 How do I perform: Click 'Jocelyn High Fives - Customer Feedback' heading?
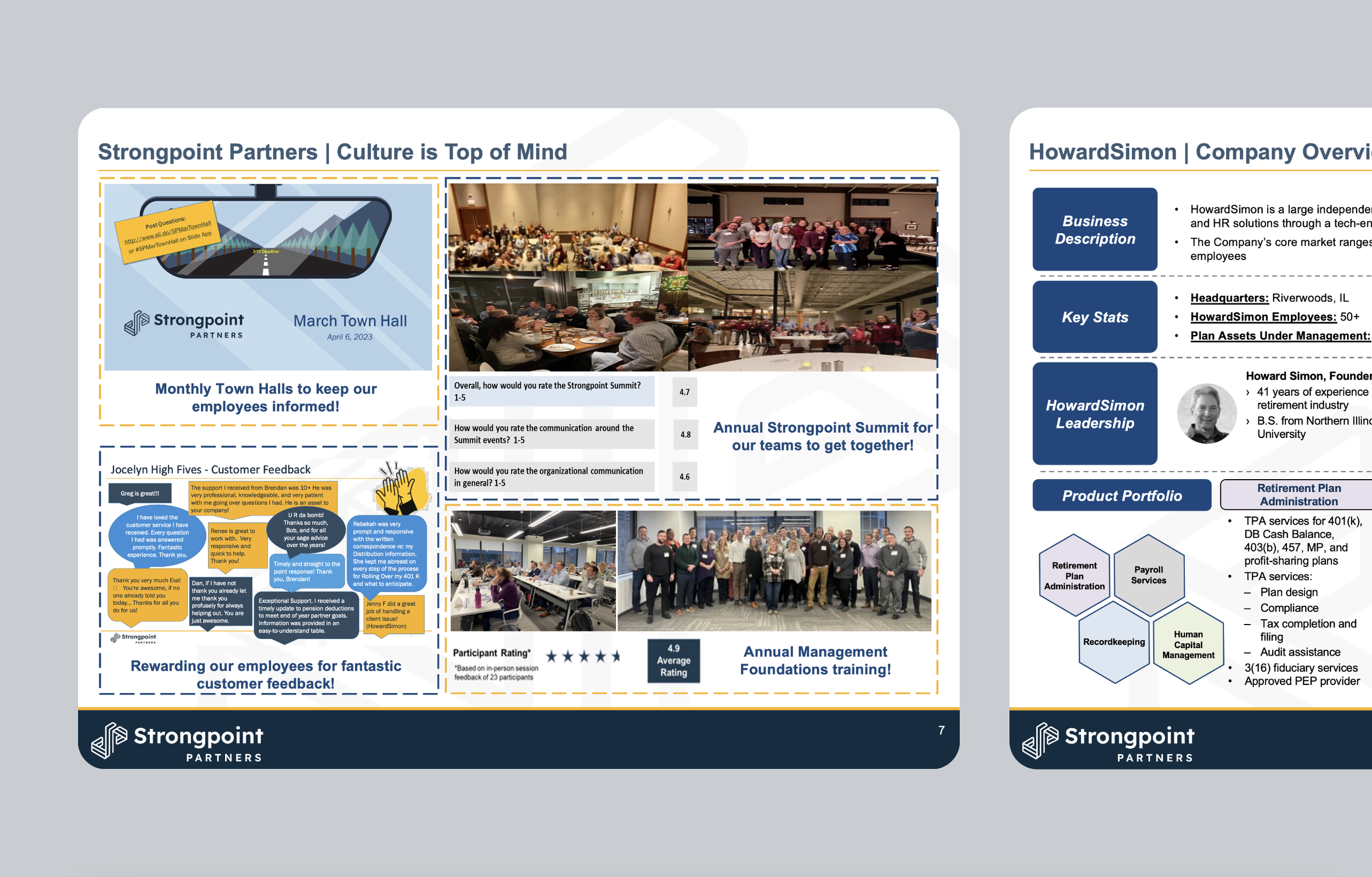(210, 469)
